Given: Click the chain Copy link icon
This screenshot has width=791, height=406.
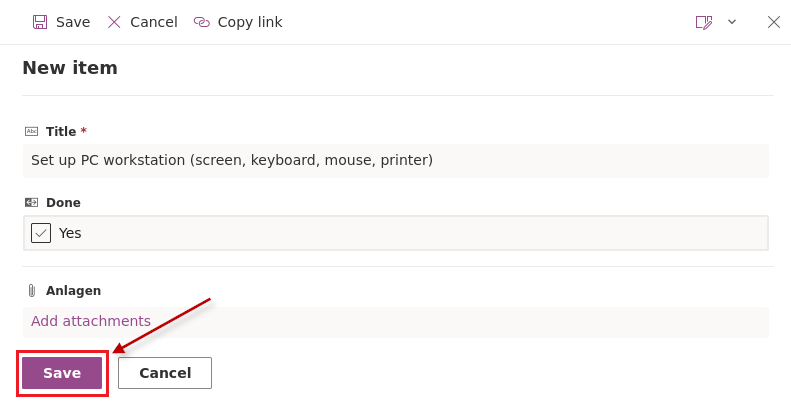Looking at the screenshot, I should tap(202, 22).
